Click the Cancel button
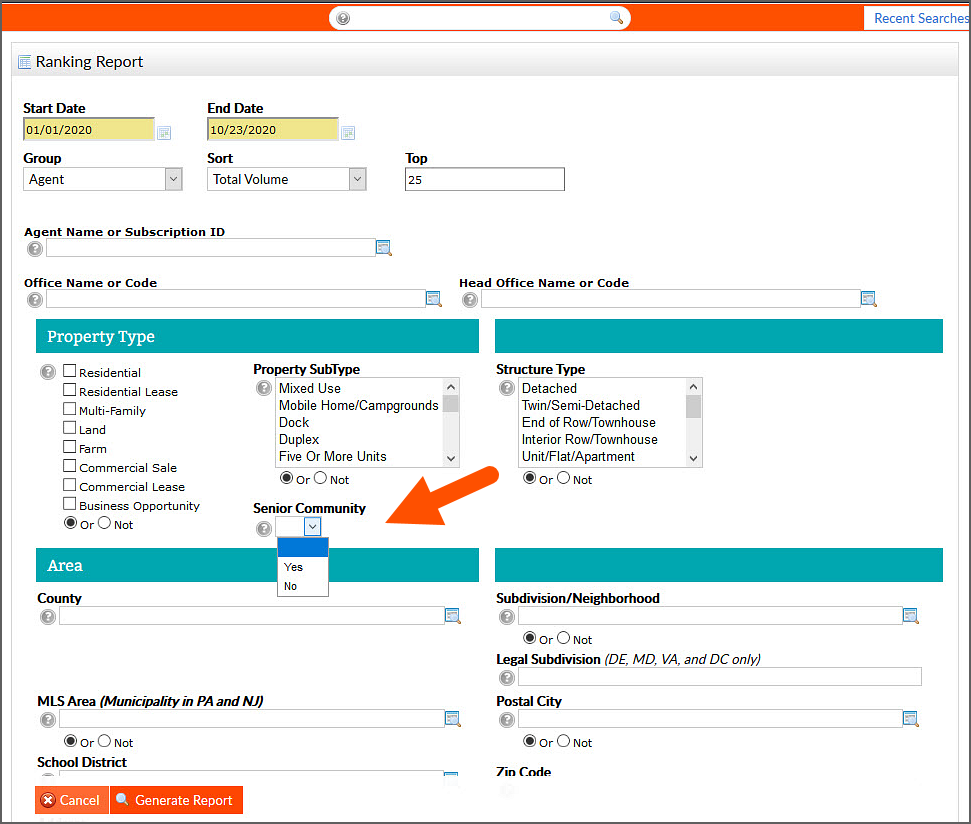 pyautogui.click(x=72, y=800)
